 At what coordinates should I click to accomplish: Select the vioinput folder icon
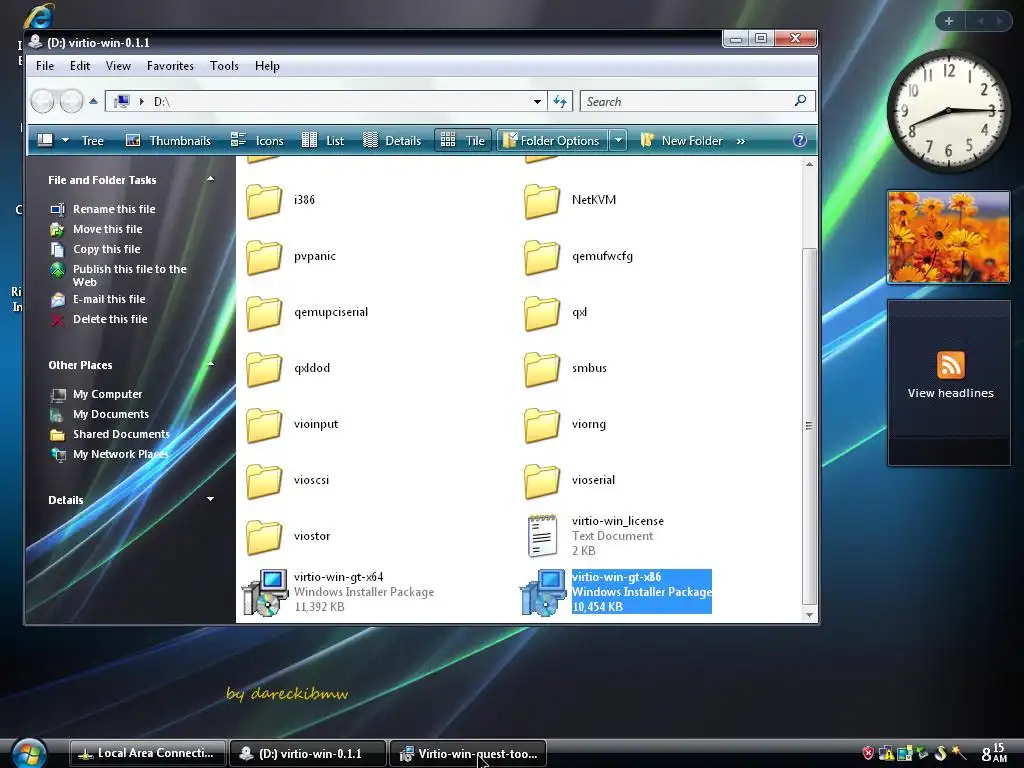tap(264, 425)
